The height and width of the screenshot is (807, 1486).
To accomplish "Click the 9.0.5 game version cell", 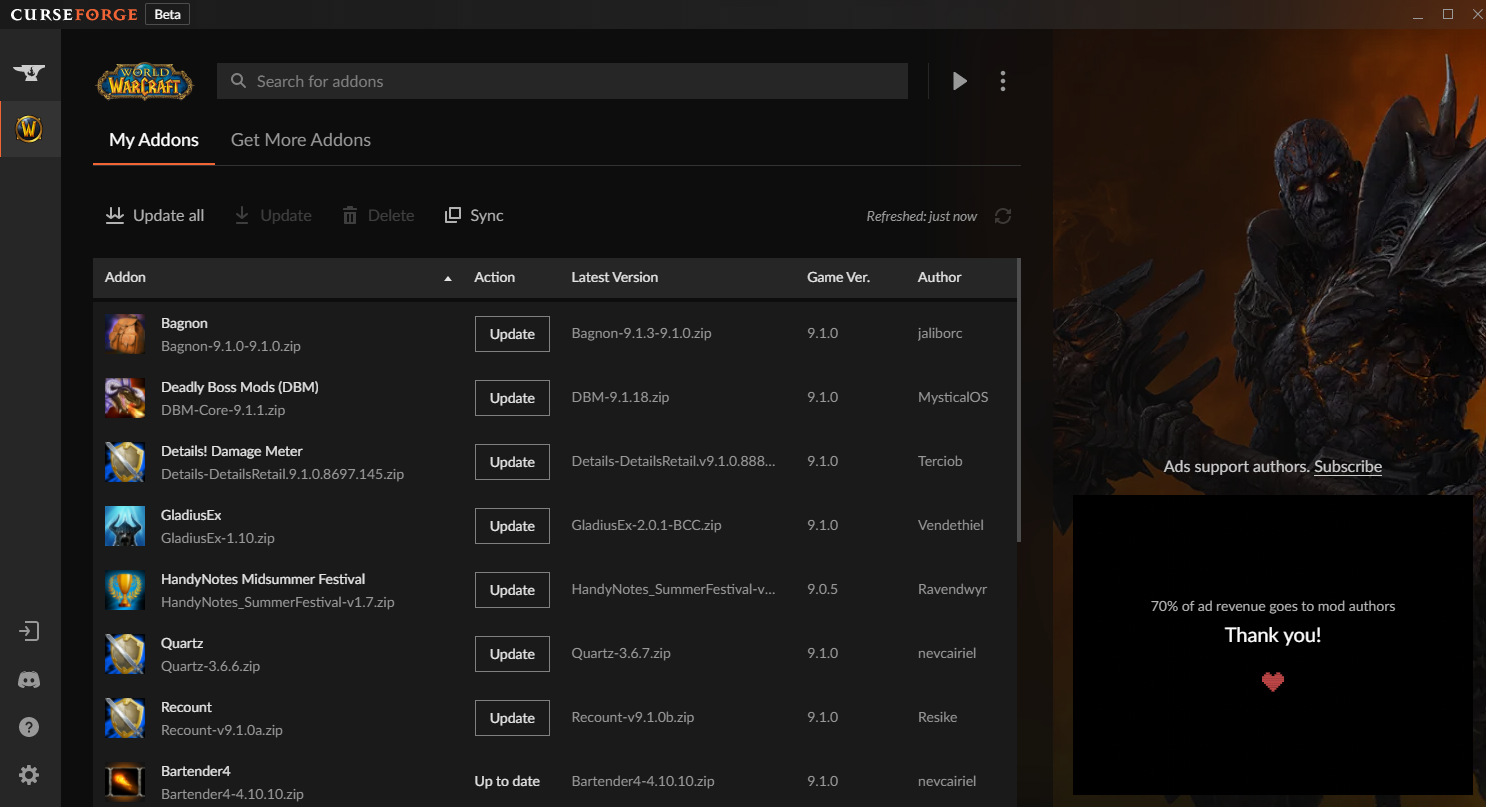I will [823, 589].
